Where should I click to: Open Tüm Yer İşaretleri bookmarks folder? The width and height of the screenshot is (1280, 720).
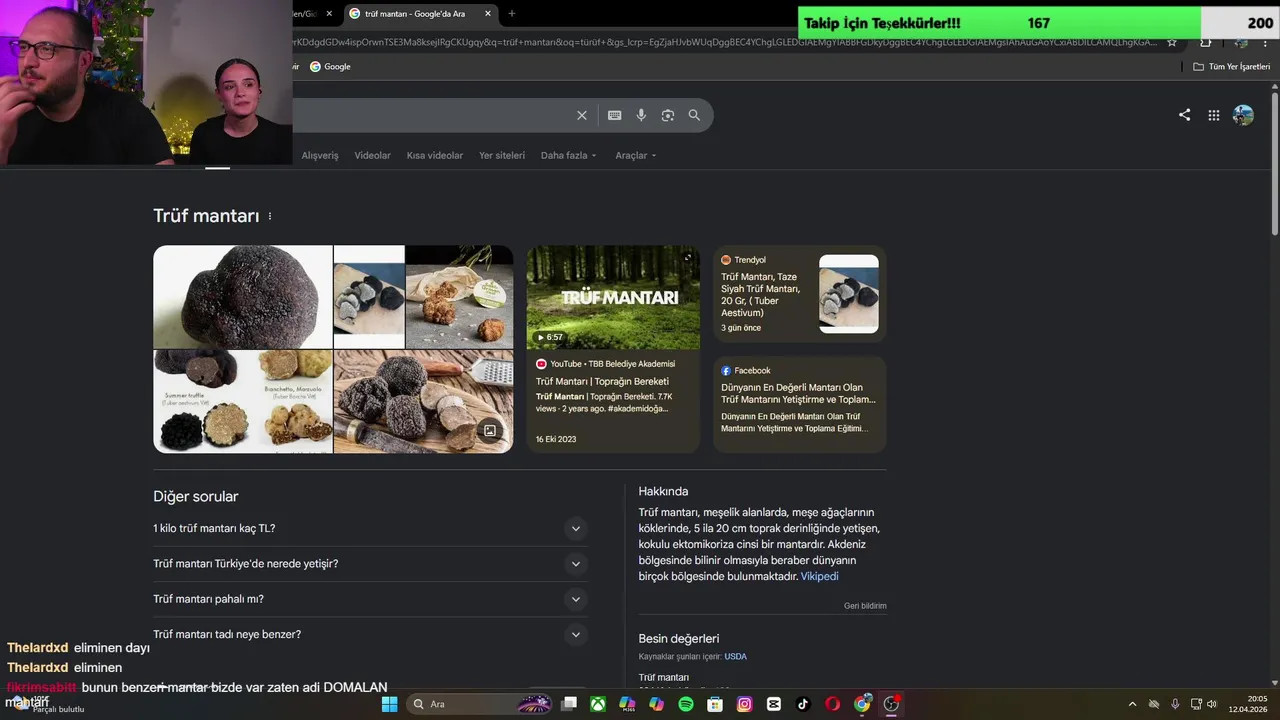[1232, 66]
